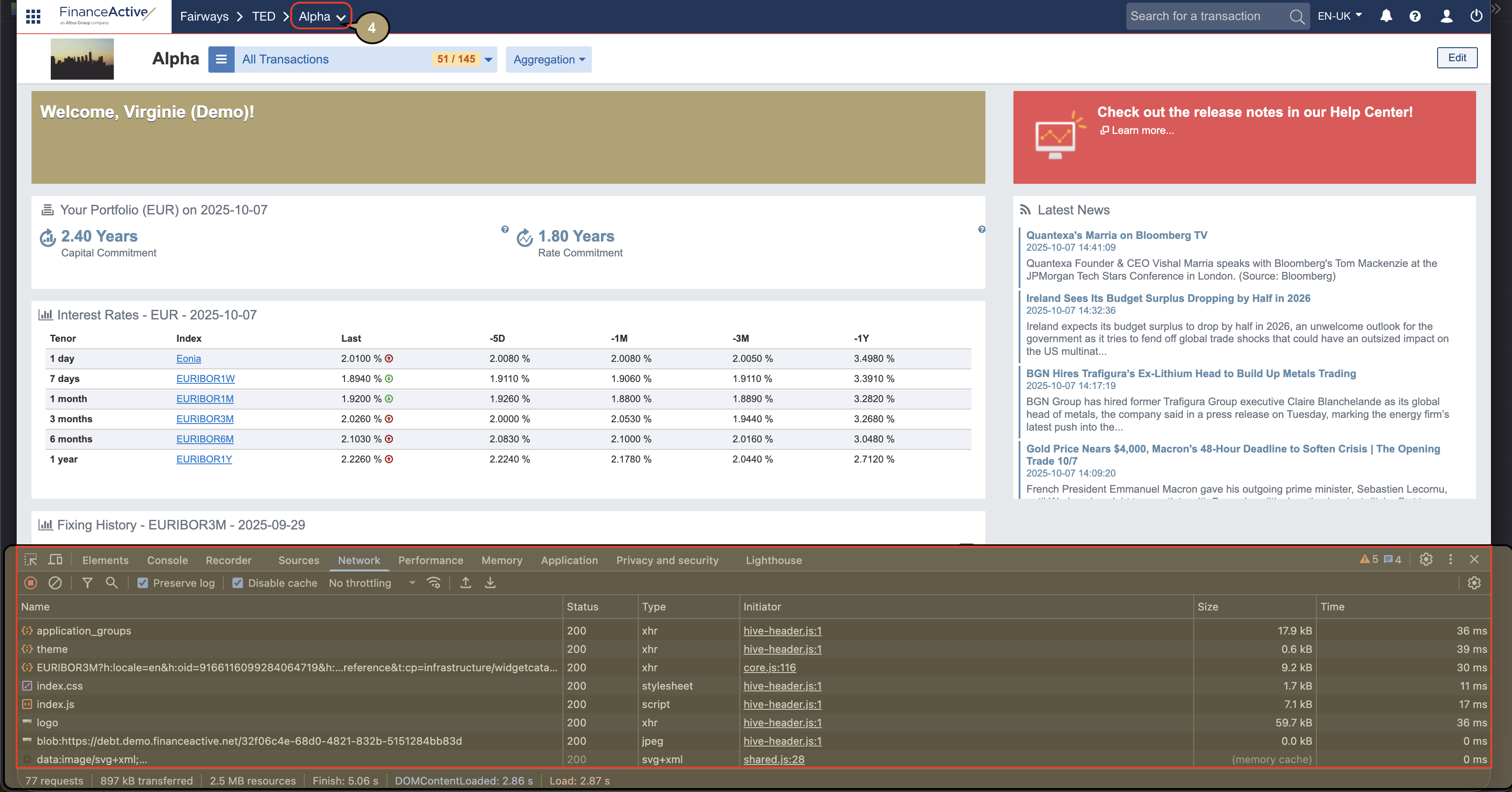Clear the network log using the clear icon

pos(55,582)
